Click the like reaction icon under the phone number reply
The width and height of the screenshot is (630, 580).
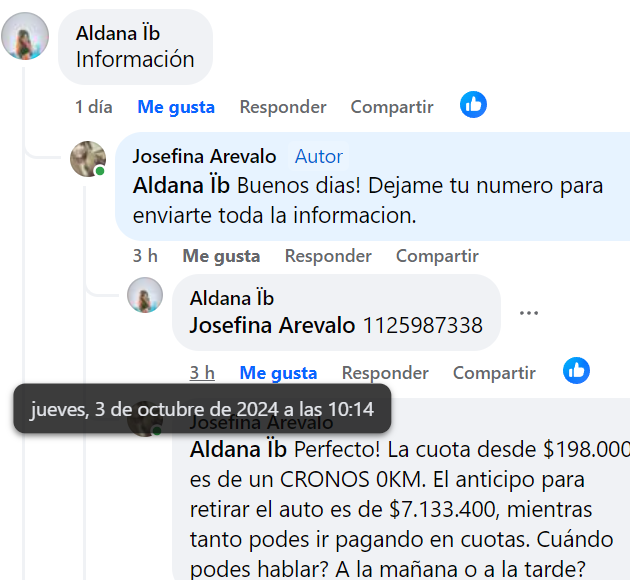click(576, 370)
